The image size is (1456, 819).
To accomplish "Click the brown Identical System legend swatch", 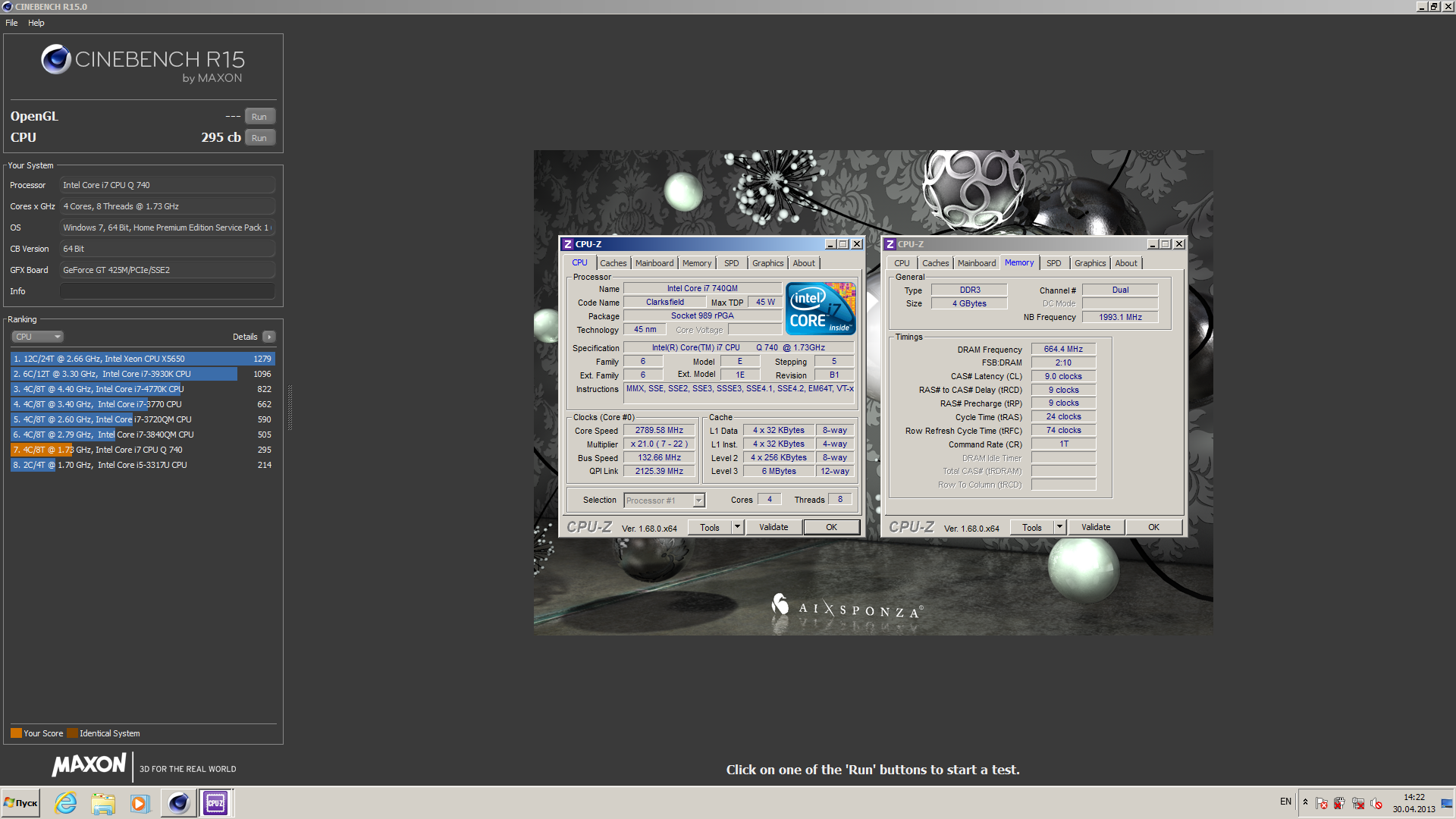I will pos(72,733).
